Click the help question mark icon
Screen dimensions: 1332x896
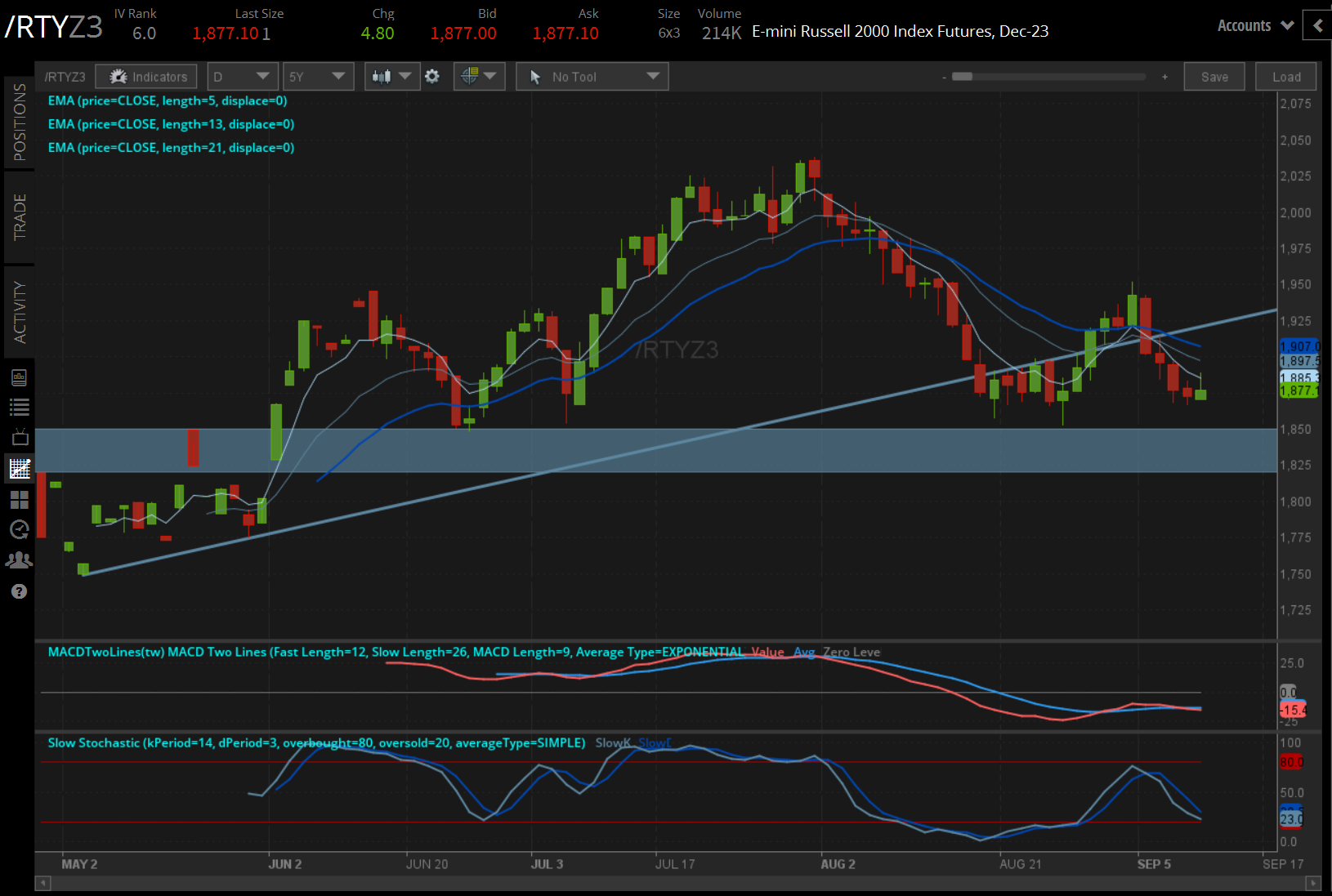tap(19, 591)
